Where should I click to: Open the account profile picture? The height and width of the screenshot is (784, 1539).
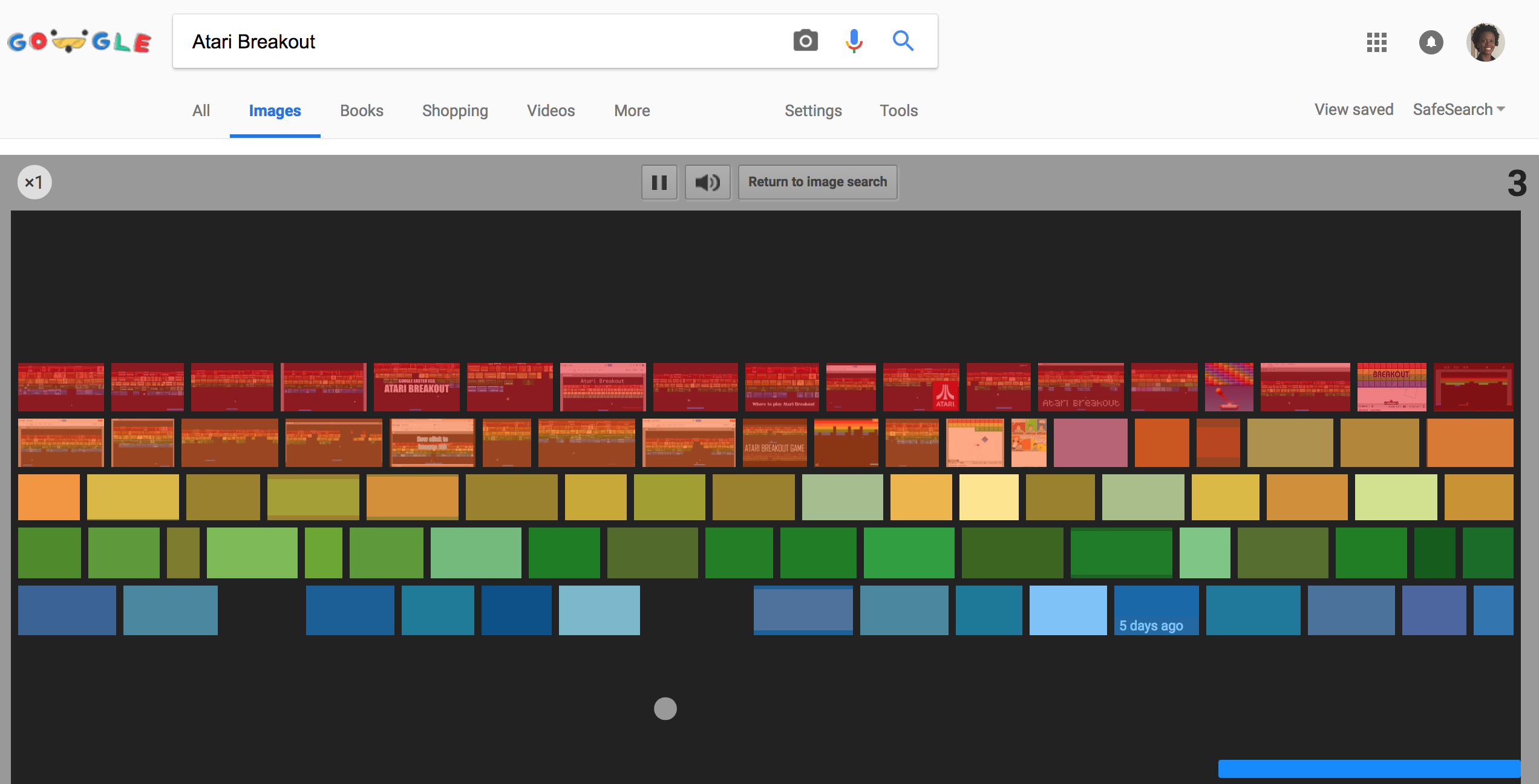tap(1485, 42)
